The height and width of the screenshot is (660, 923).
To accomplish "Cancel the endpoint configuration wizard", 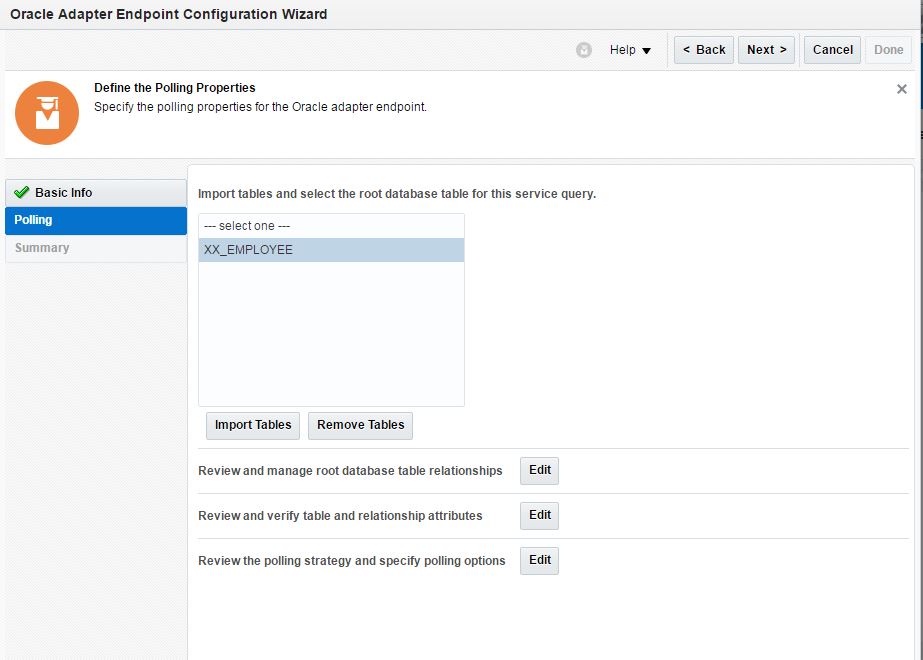I will (832, 50).
